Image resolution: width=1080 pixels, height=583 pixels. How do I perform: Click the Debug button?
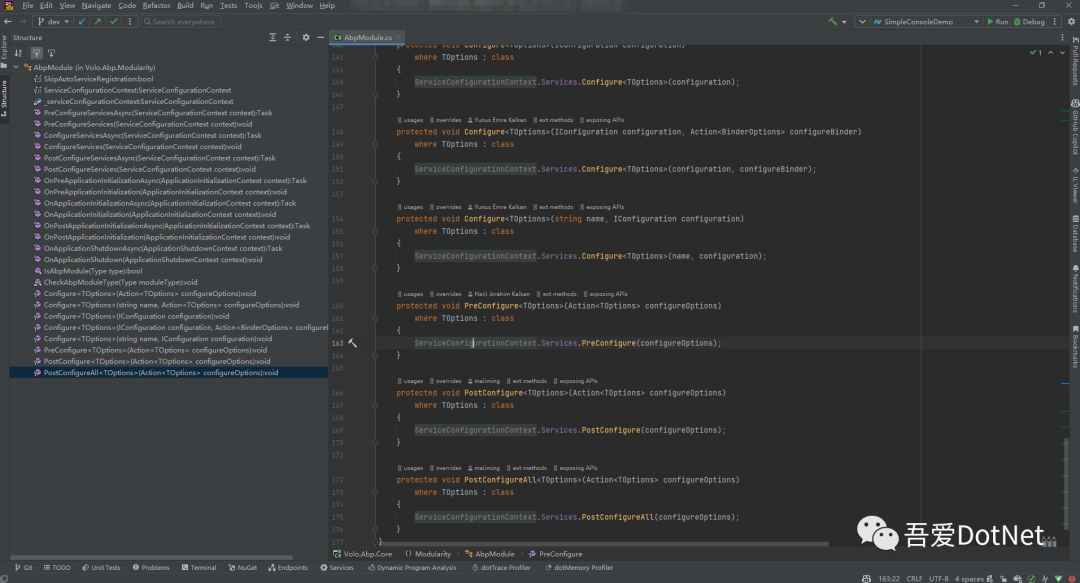coord(1029,22)
